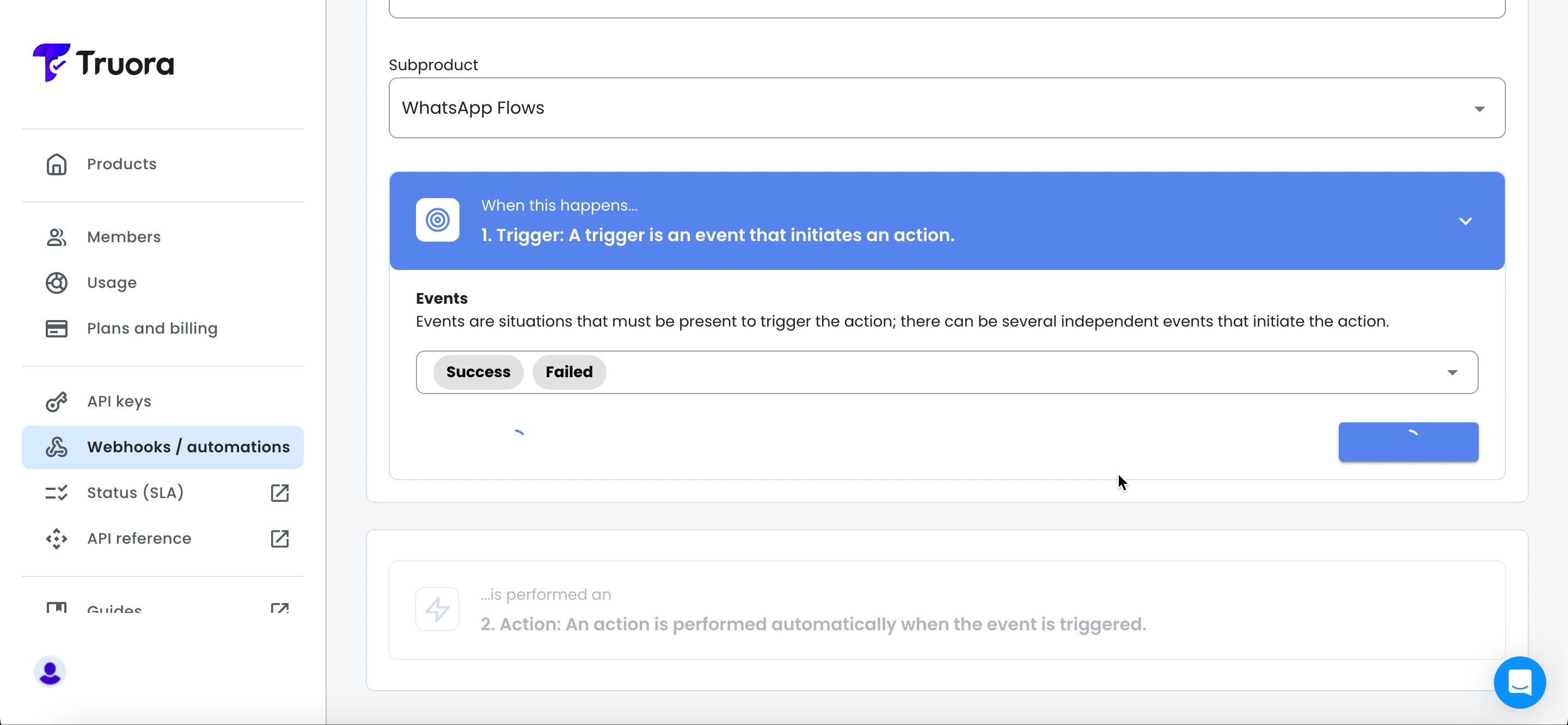Screen dimensions: 1568x725
Task: Click the Webhooks automations sidebar icon
Action: [56, 447]
